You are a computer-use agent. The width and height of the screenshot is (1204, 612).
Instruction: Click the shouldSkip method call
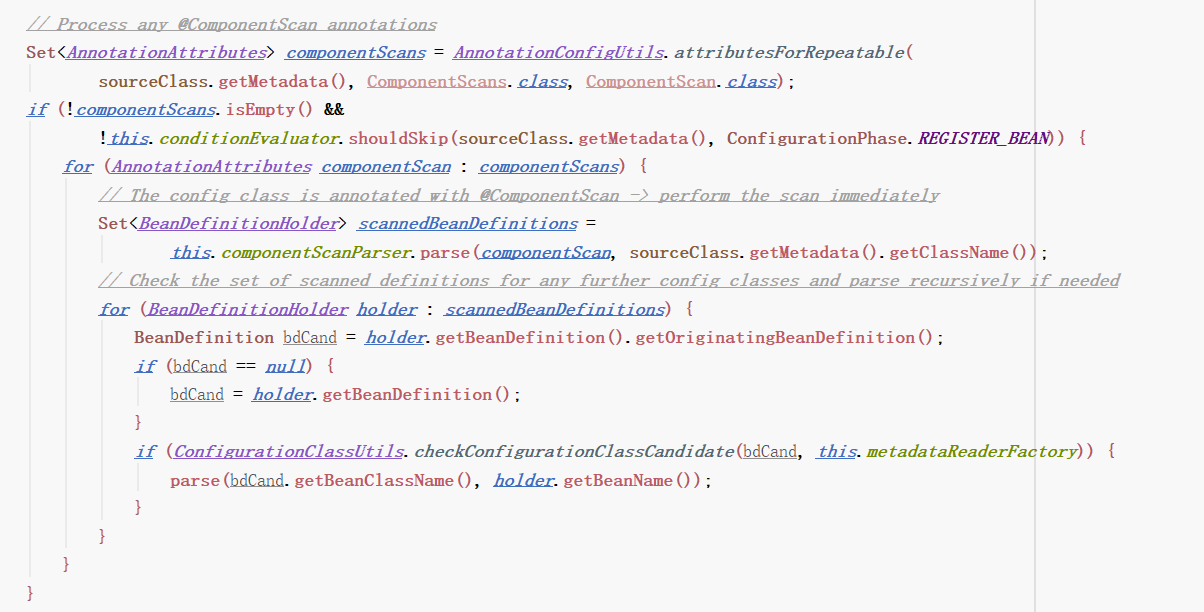tap(398, 138)
